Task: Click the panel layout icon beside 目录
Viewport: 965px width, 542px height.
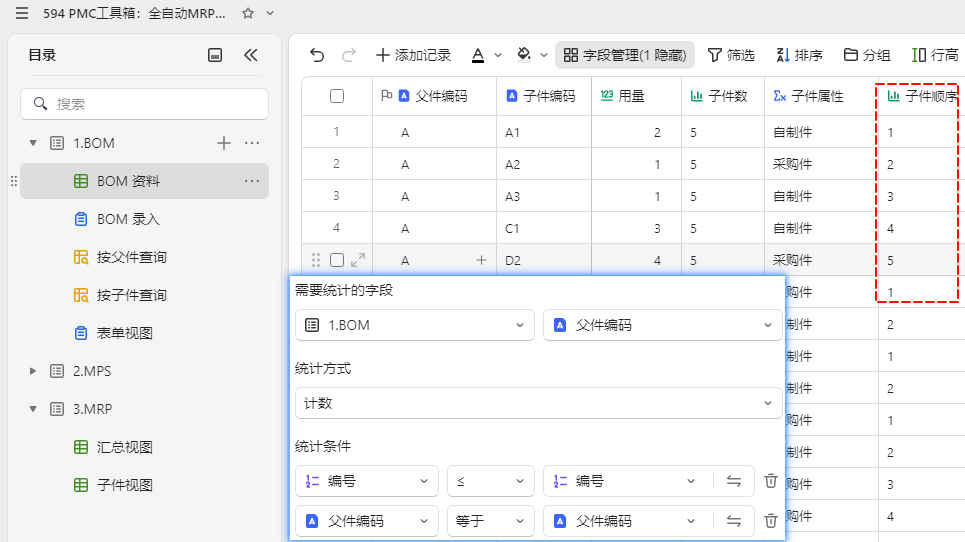Action: point(215,55)
